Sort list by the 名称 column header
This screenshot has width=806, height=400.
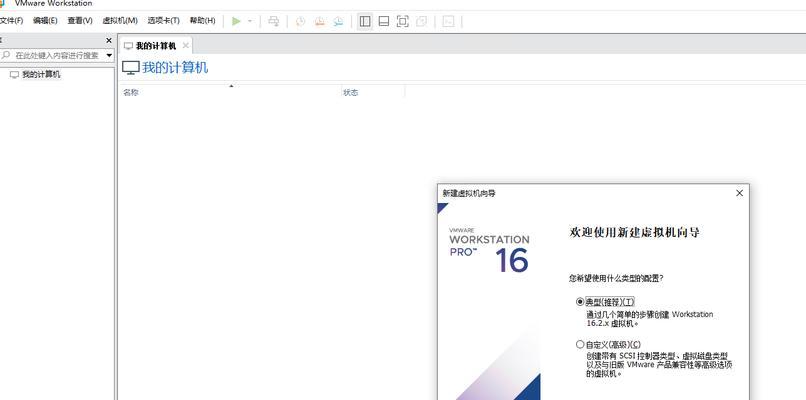(x=131, y=93)
